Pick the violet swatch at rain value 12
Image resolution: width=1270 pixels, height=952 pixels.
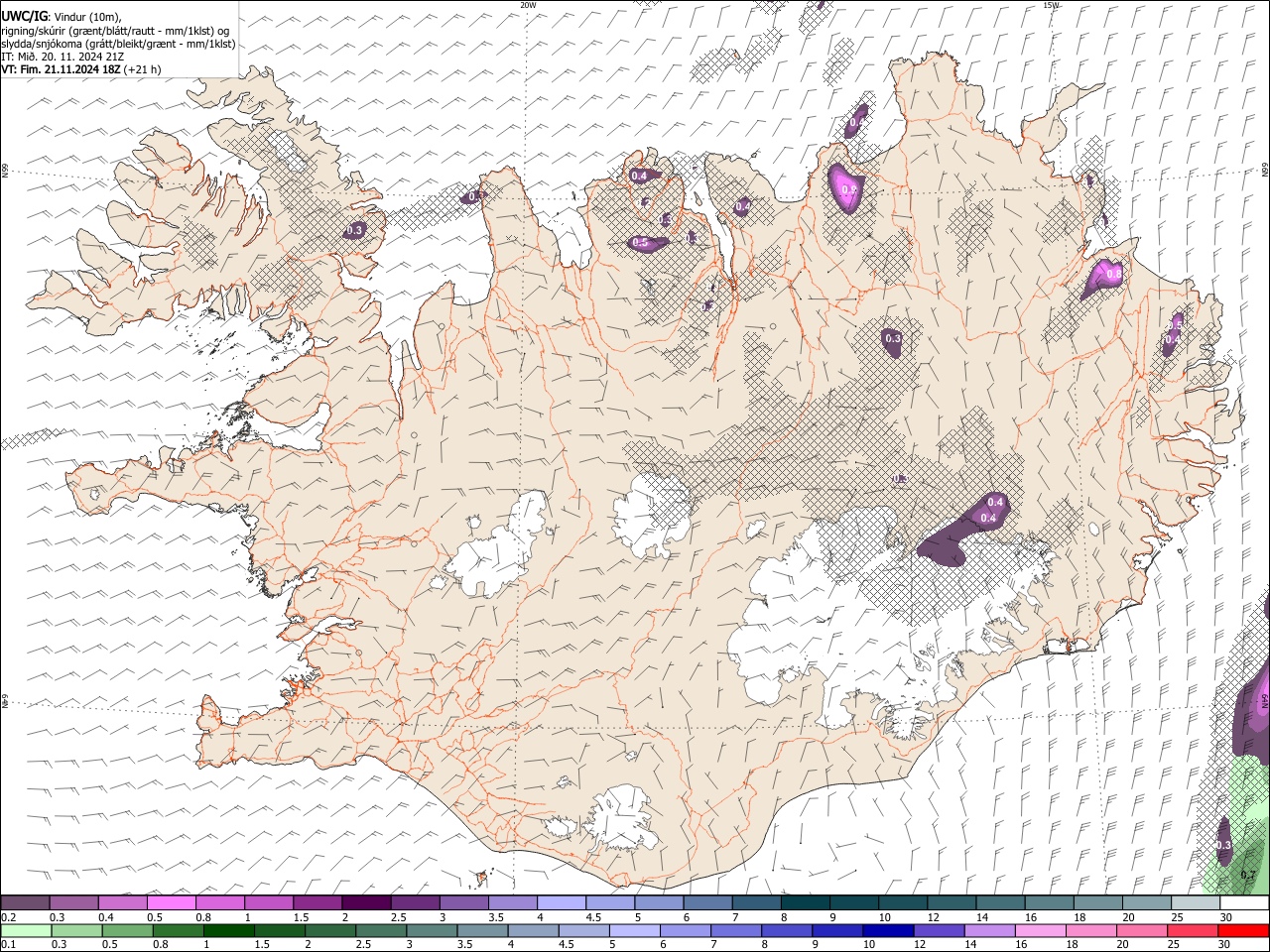938,930
